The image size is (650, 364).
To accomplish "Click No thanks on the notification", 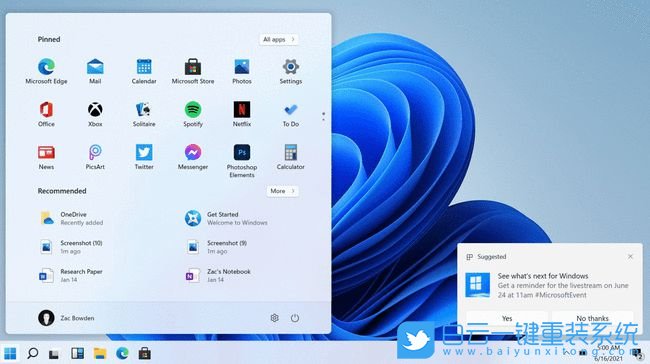I will pos(592,318).
